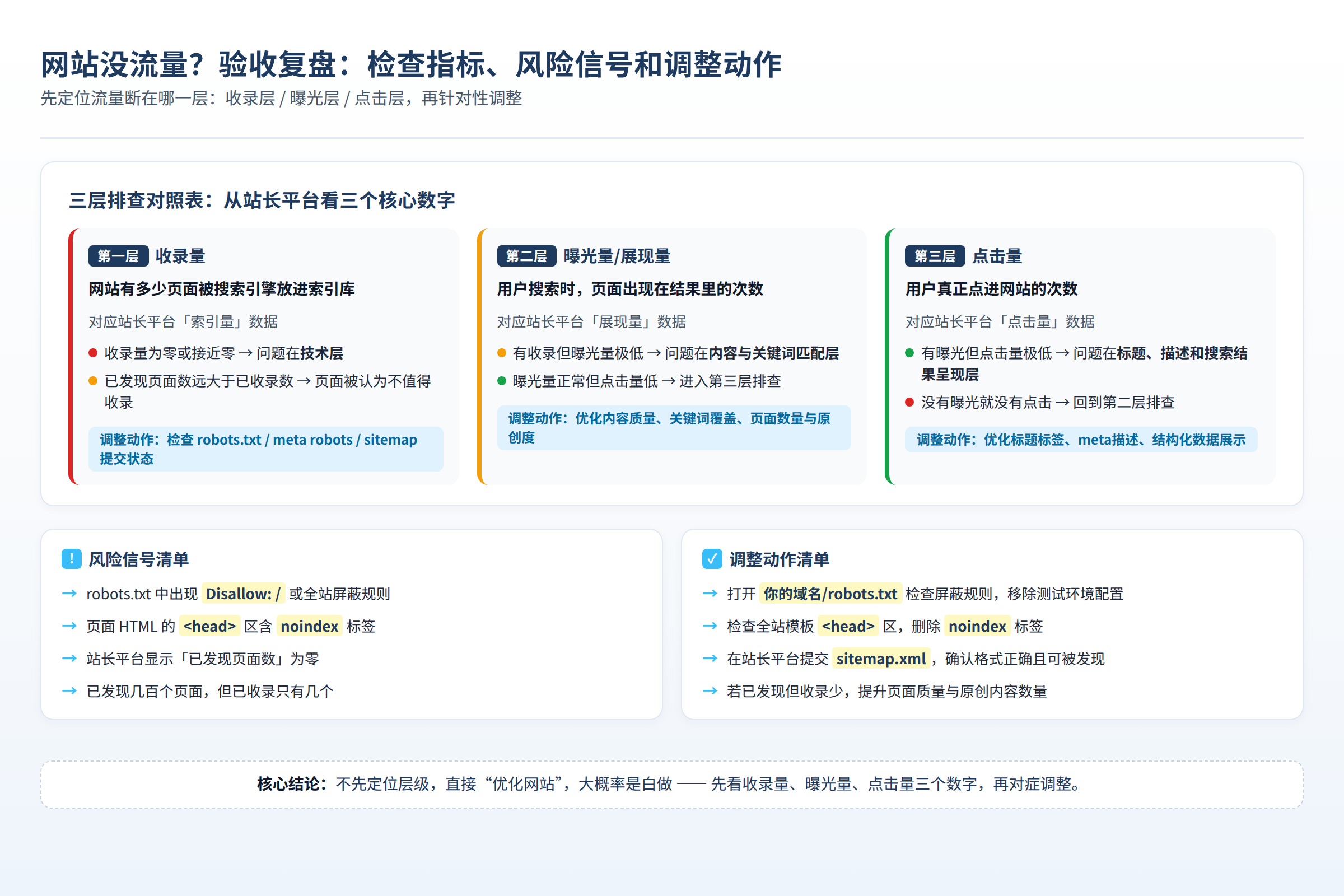Viewport: 1344px width, 896px height.
Task: Click the arrow before 打开 你的域名/robots.txt
Action: pyautogui.click(x=710, y=593)
